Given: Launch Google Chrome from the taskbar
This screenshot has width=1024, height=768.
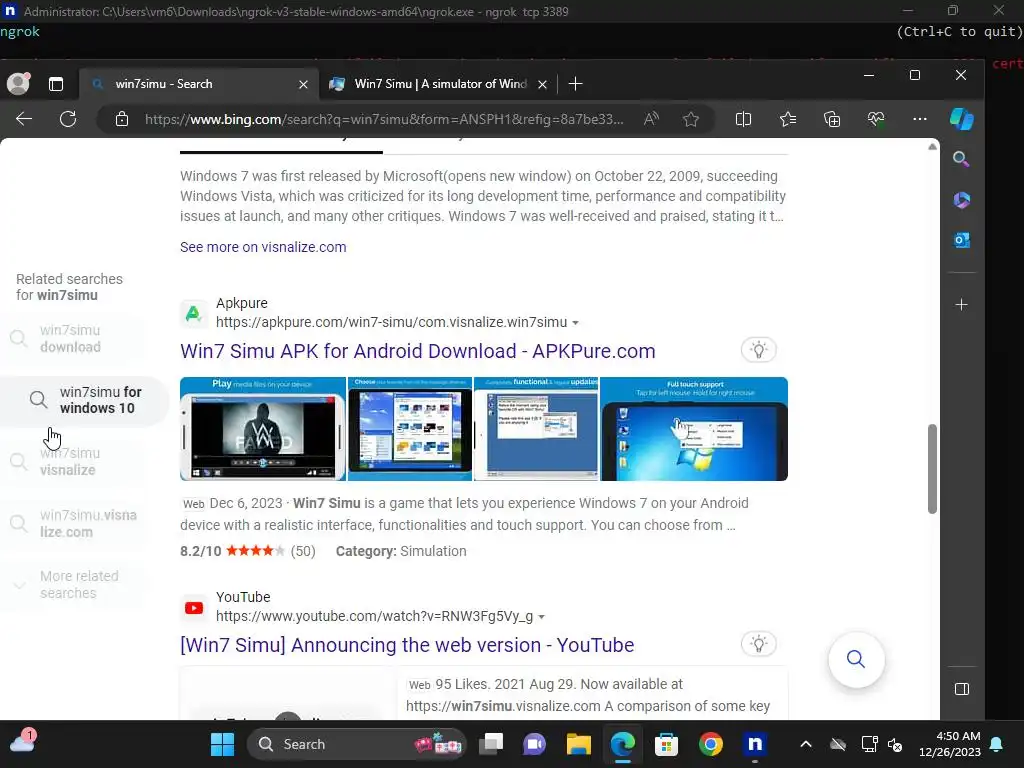Looking at the screenshot, I should tap(711, 744).
